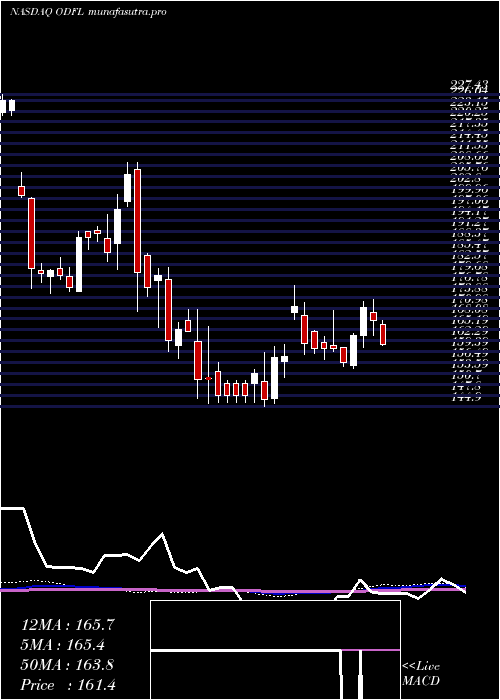Click the 50MA : 163.8 value

point(67,665)
